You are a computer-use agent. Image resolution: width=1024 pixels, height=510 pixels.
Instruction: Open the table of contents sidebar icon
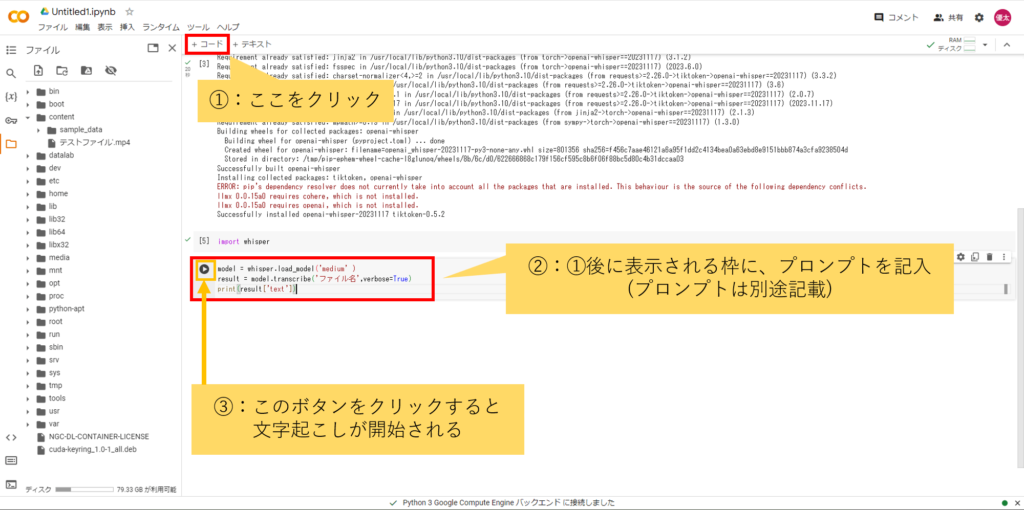coord(11,48)
